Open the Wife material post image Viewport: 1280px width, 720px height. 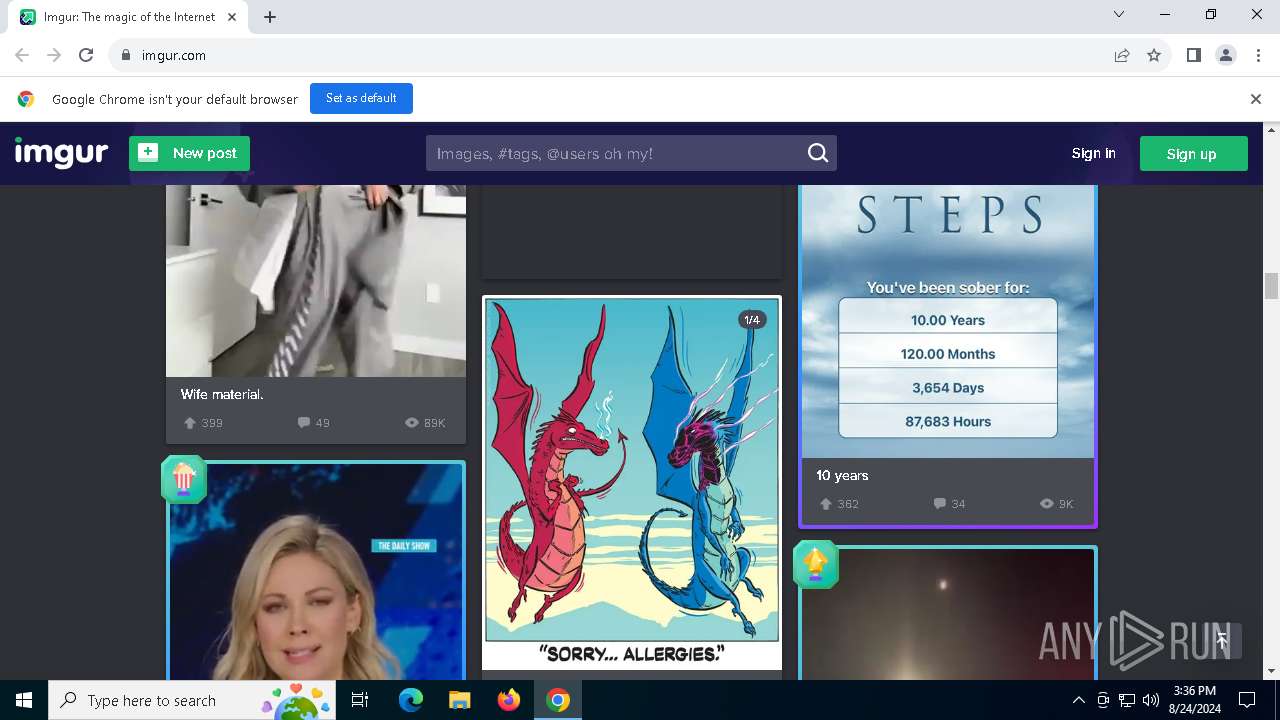[x=316, y=280]
